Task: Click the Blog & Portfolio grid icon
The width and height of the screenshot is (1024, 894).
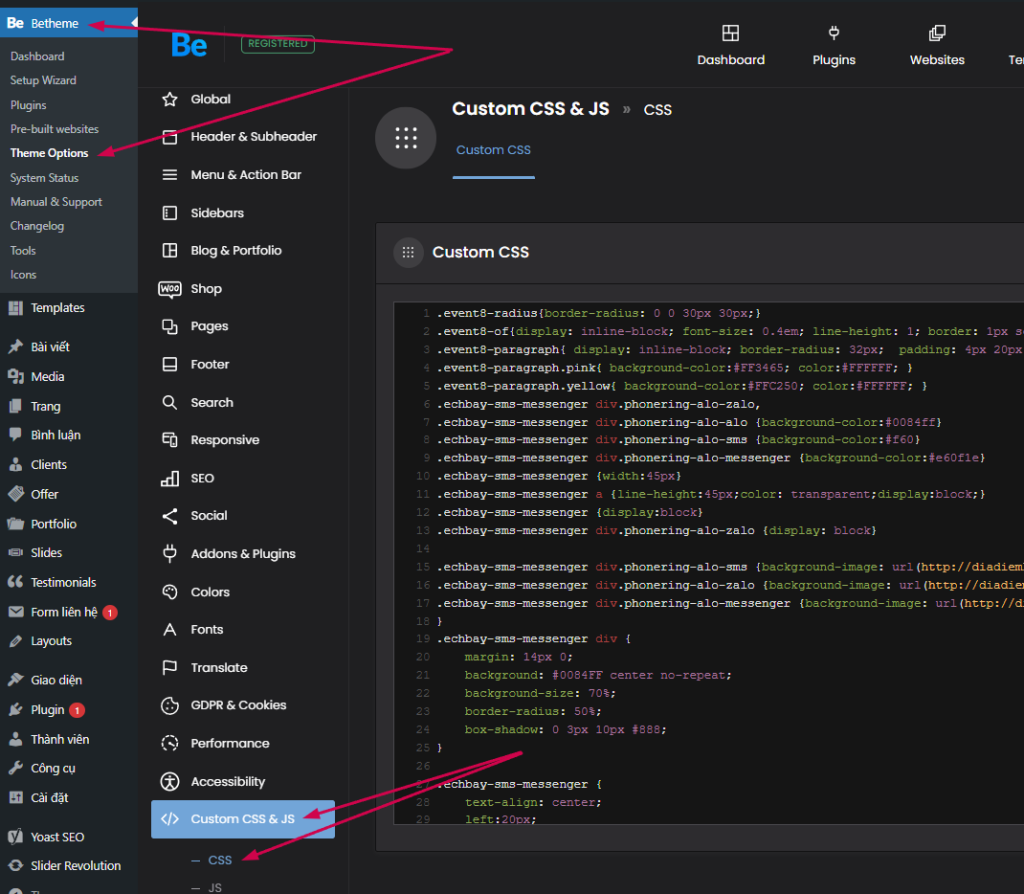Action: [170, 251]
